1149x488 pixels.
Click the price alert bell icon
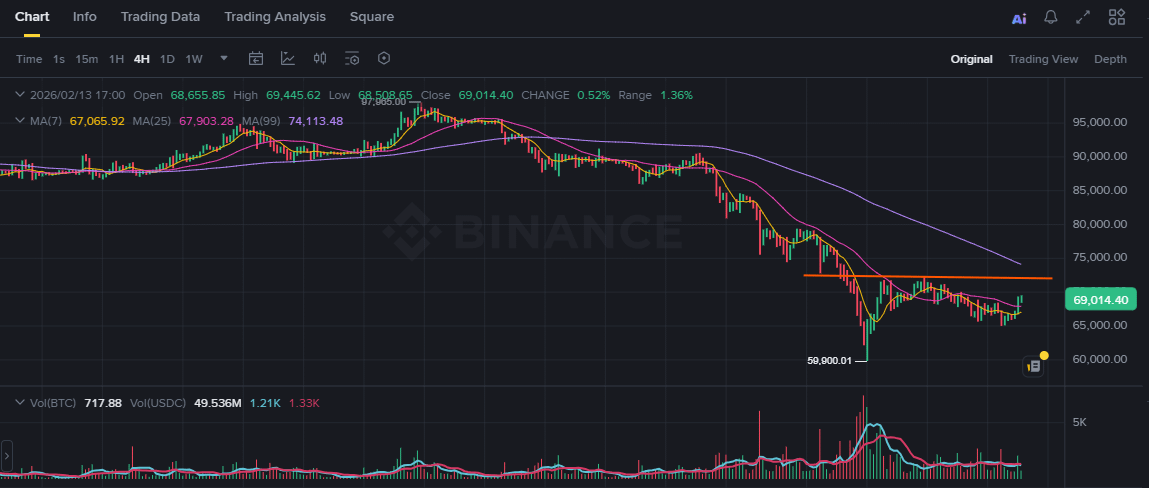click(1051, 17)
